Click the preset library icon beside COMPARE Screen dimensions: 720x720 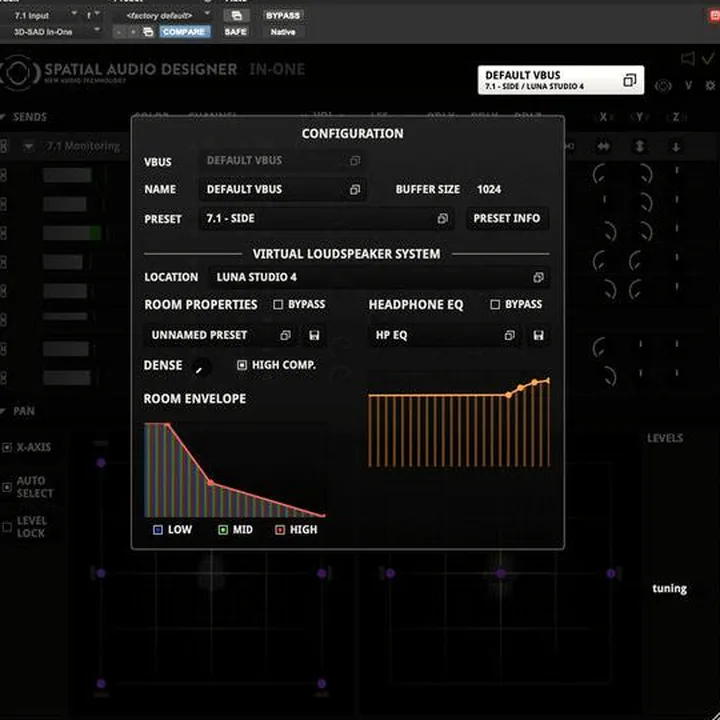[148, 32]
